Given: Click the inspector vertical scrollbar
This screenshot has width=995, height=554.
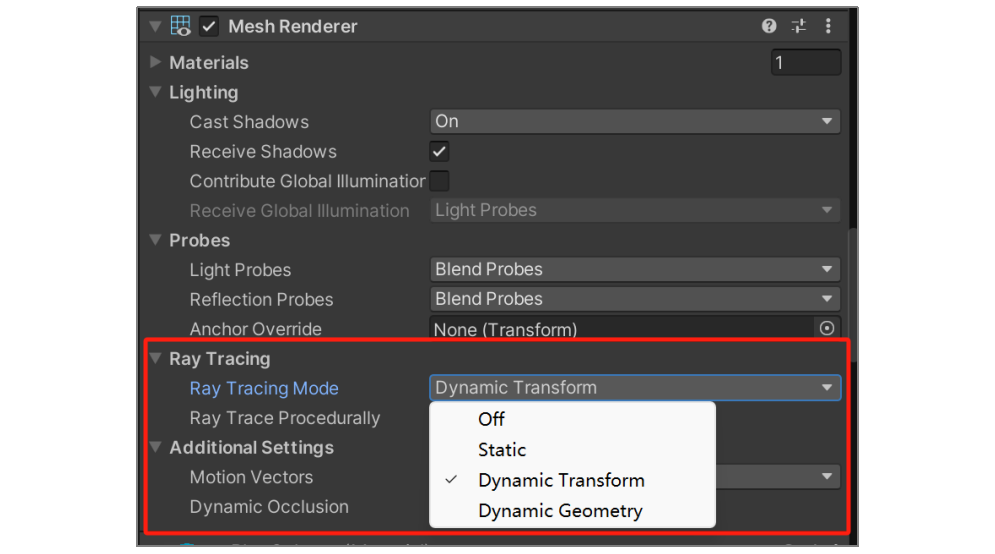Looking at the screenshot, I should (x=853, y=295).
